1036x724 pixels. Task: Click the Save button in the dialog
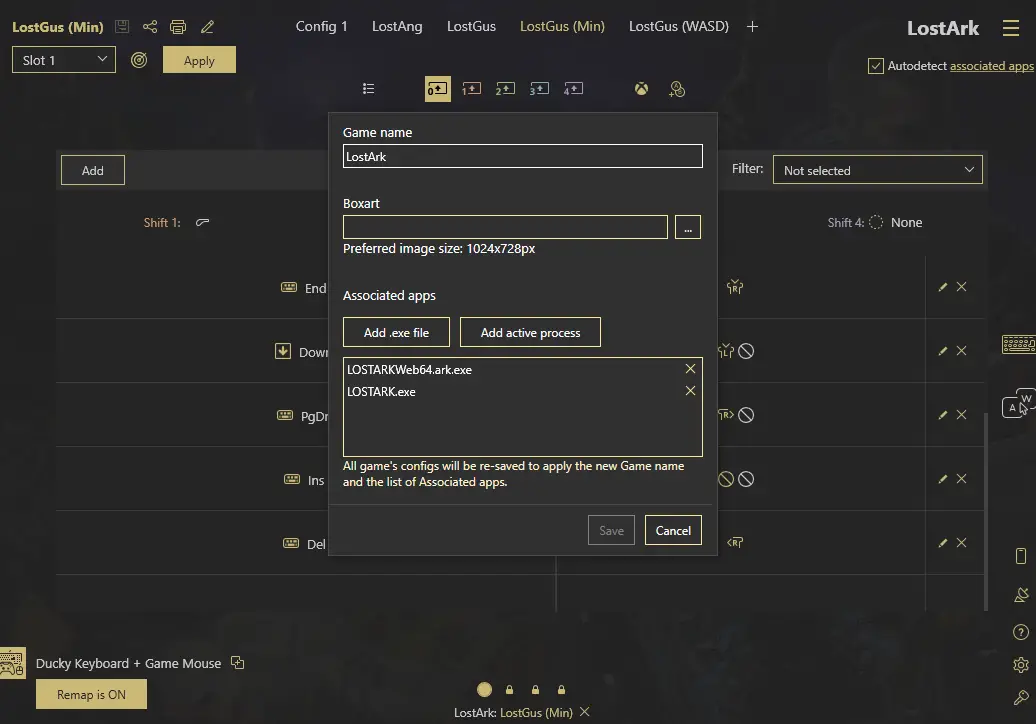[x=611, y=530]
